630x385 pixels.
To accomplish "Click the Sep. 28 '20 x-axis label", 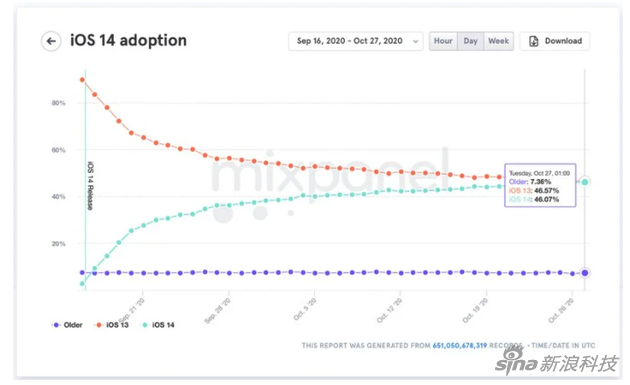I will (217, 311).
